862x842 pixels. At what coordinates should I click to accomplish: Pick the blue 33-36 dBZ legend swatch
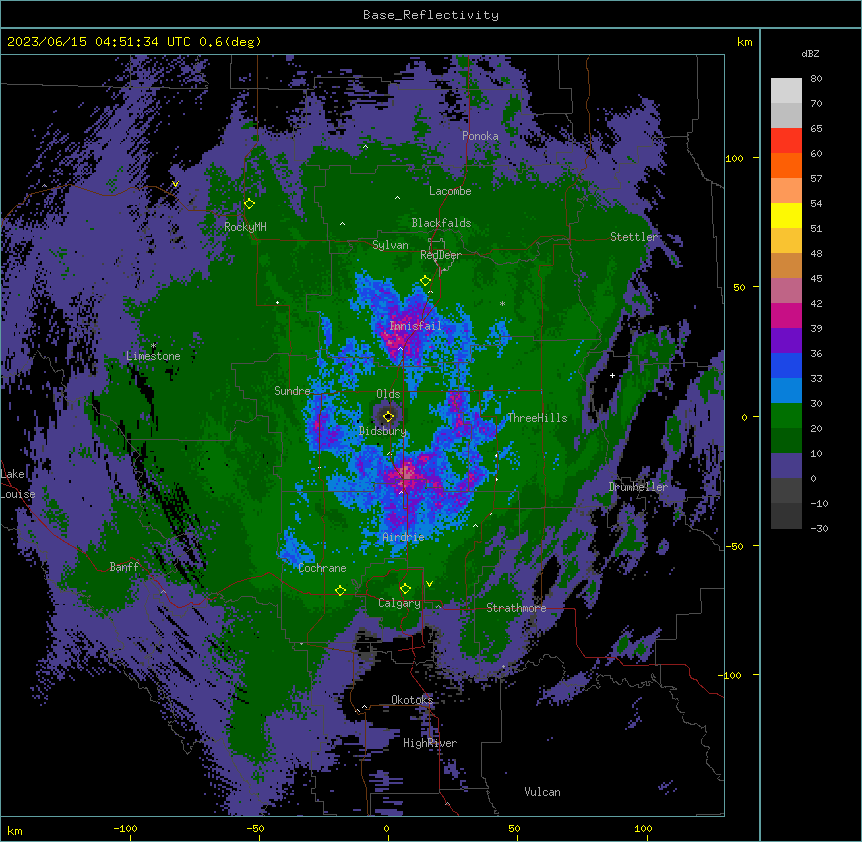click(786, 365)
